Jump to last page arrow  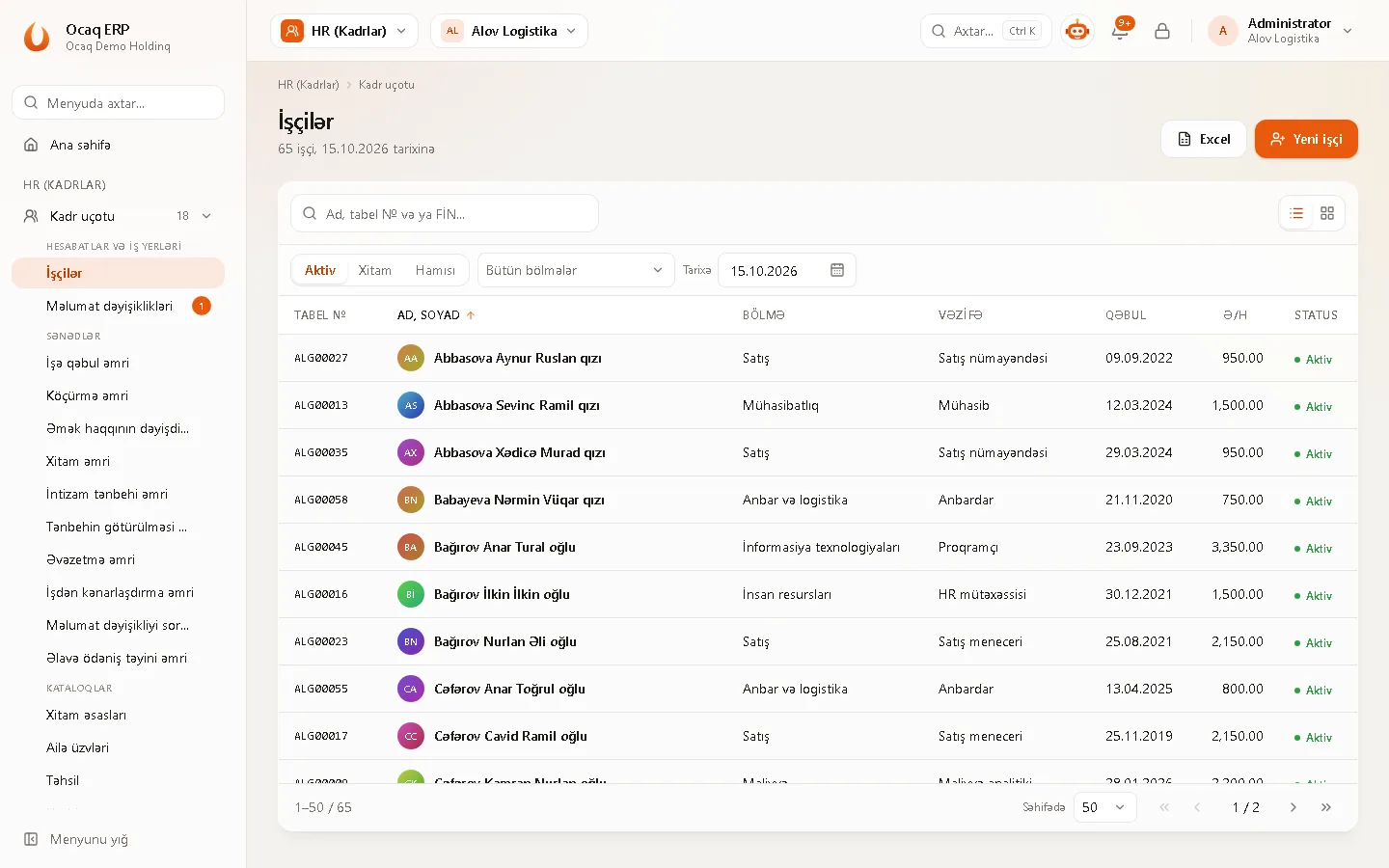tap(1326, 807)
